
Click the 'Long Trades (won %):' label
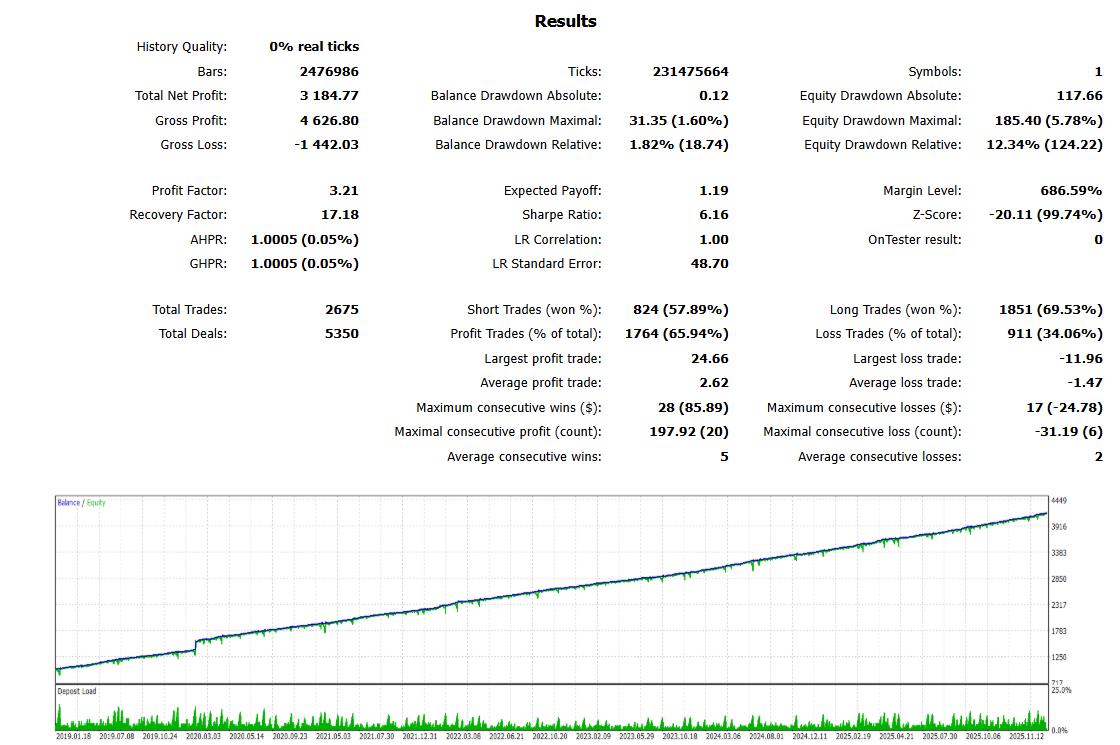[896, 309]
